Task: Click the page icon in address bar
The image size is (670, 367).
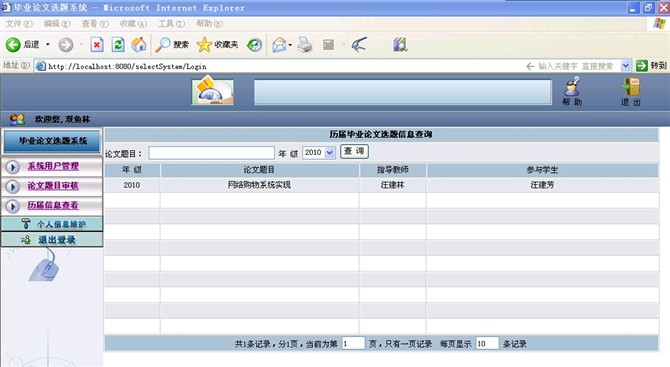Action: (41, 66)
